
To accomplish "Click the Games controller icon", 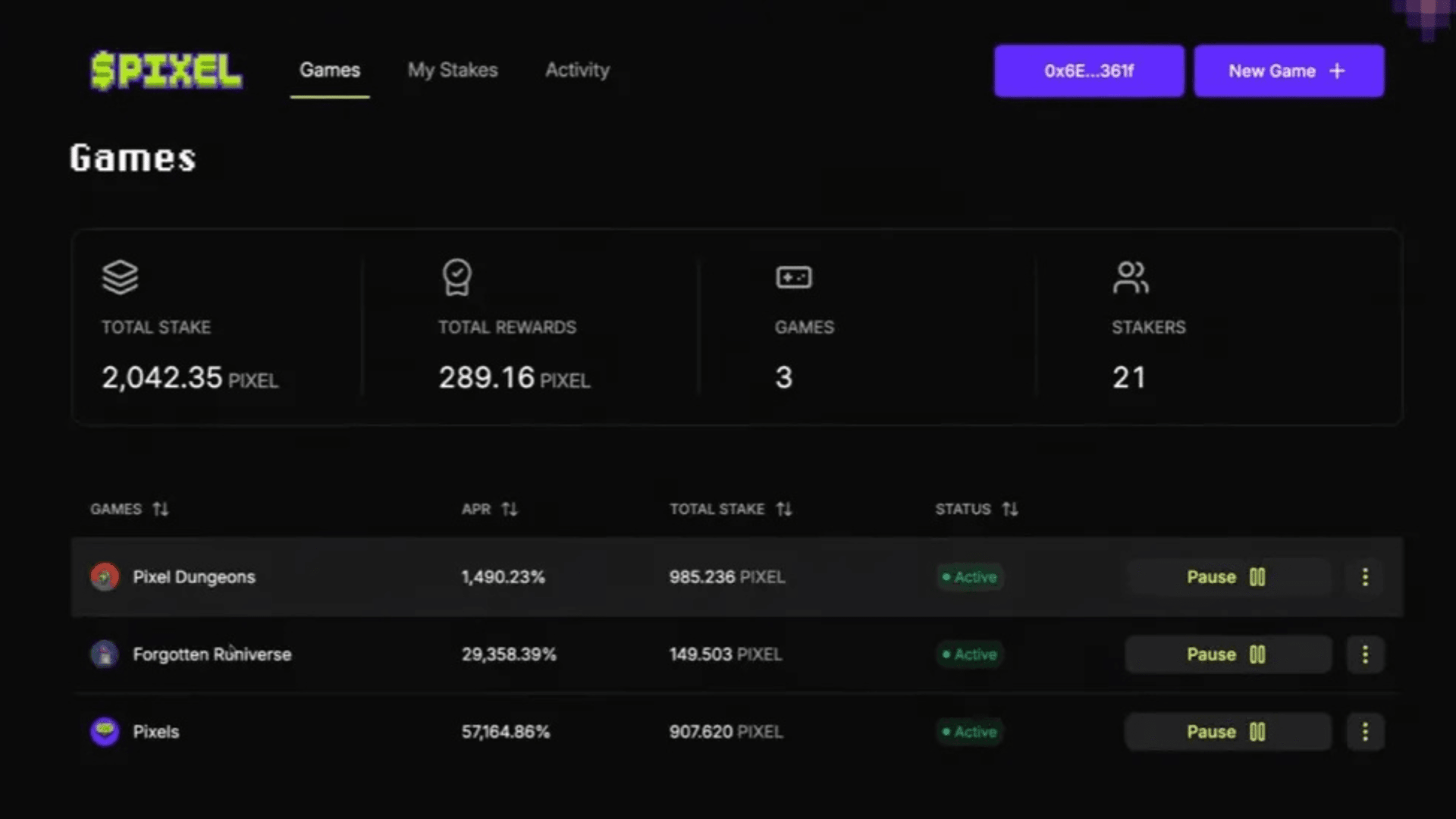I will click(793, 278).
